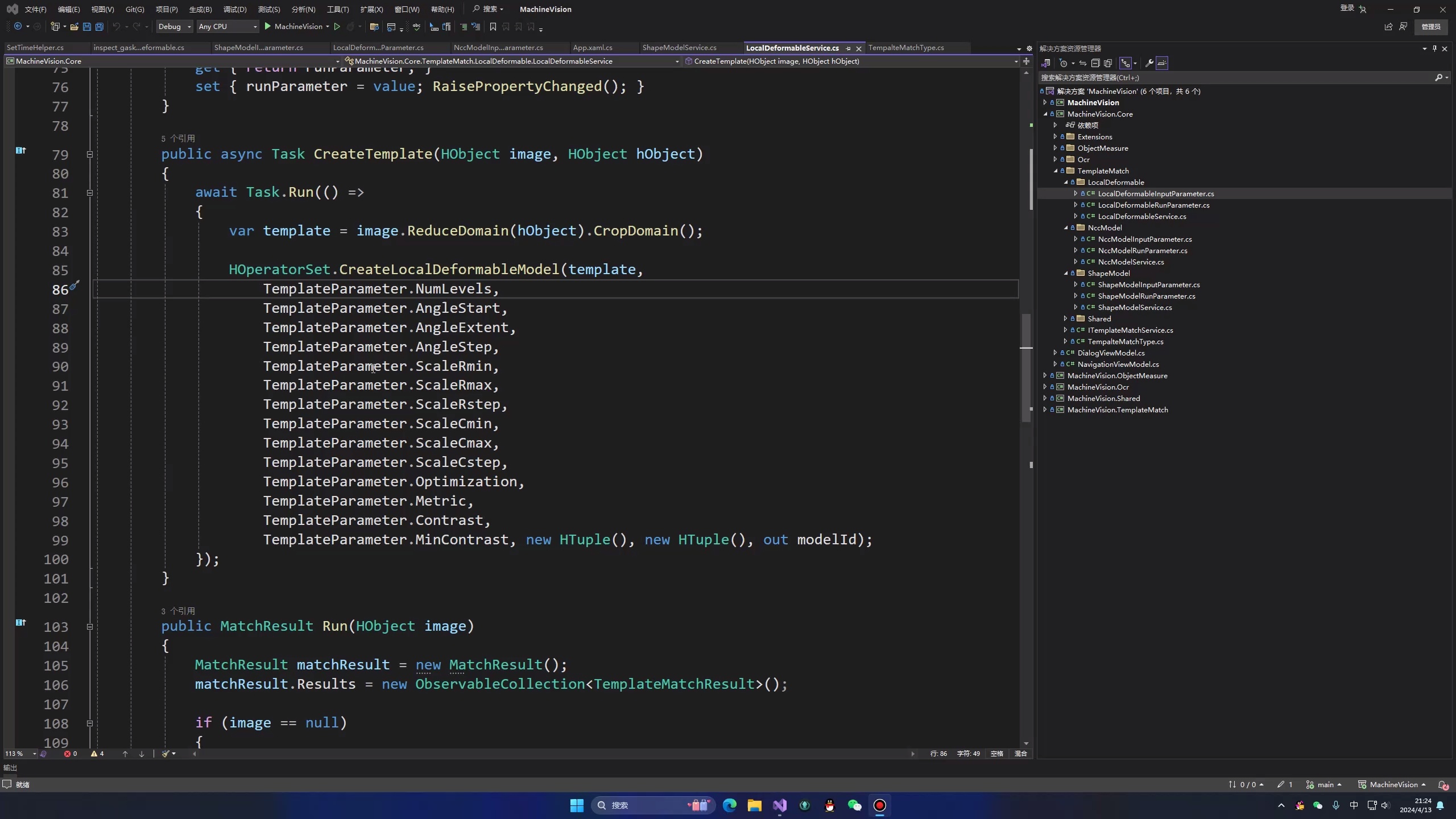Switch to ShapeModelService.cs tab

tap(679, 48)
